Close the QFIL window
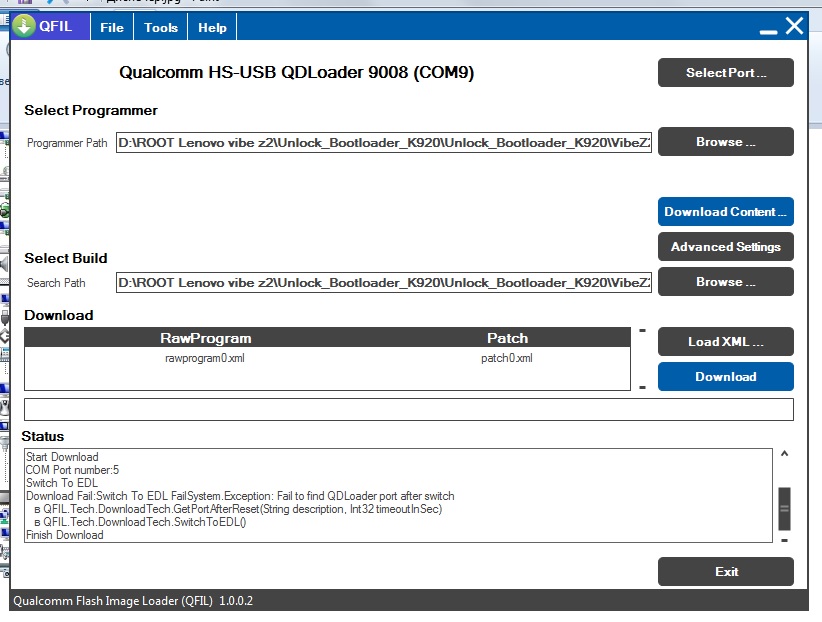The image size is (822, 622). click(x=794, y=25)
